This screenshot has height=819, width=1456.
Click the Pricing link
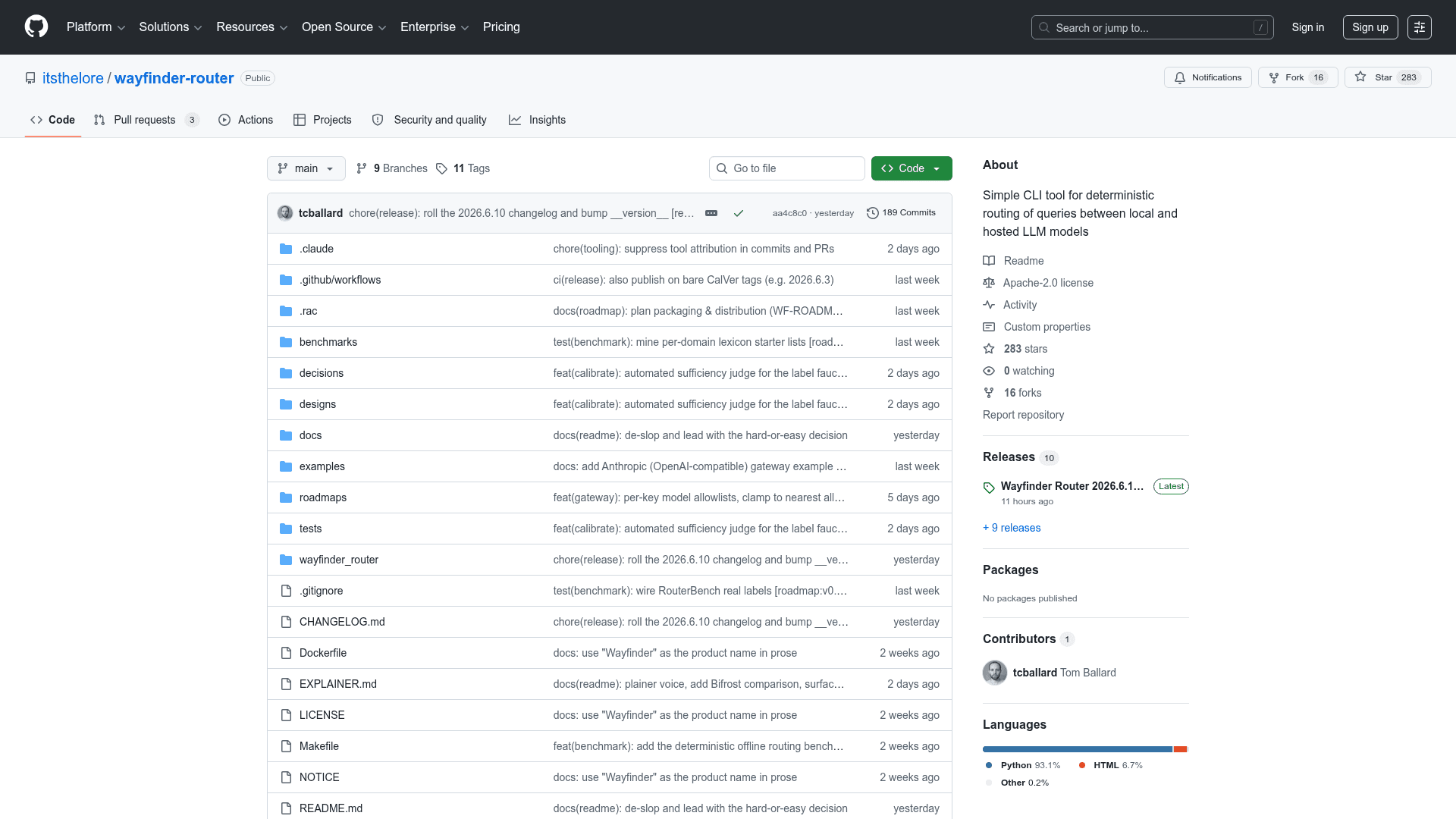coord(501,27)
